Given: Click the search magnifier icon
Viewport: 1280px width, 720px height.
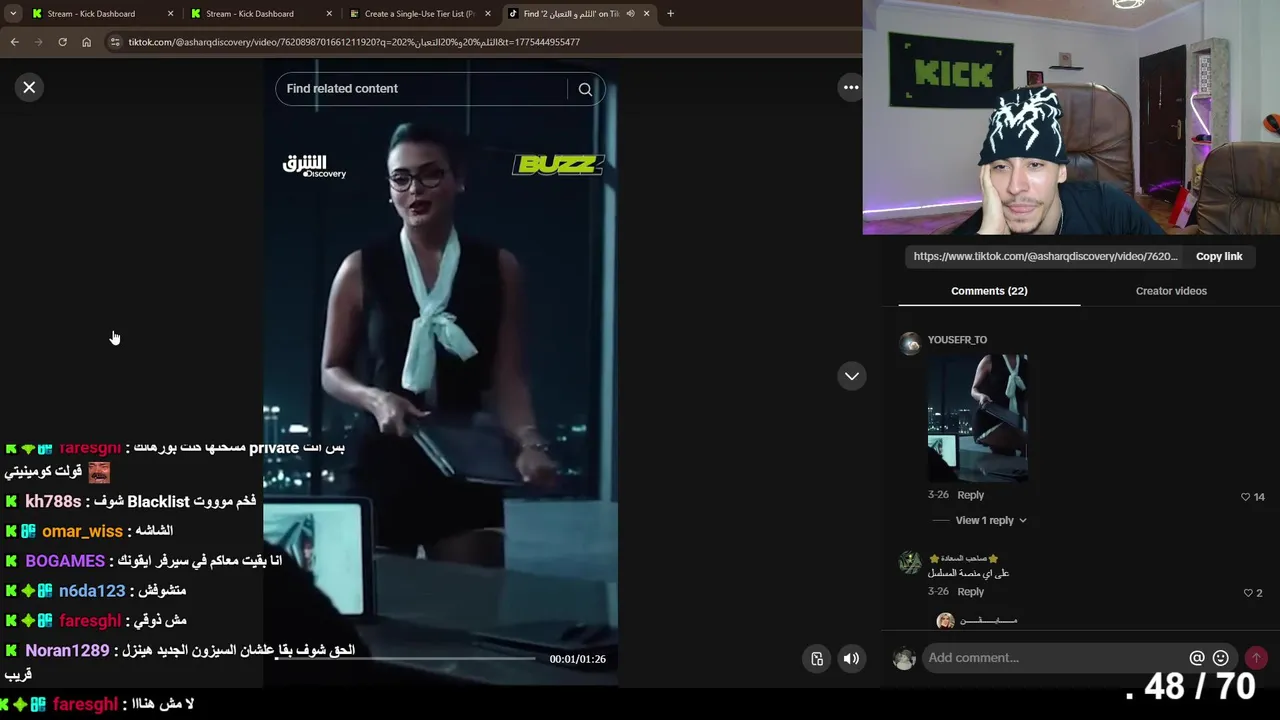Looking at the screenshot, I should click(x=585, y=89).
